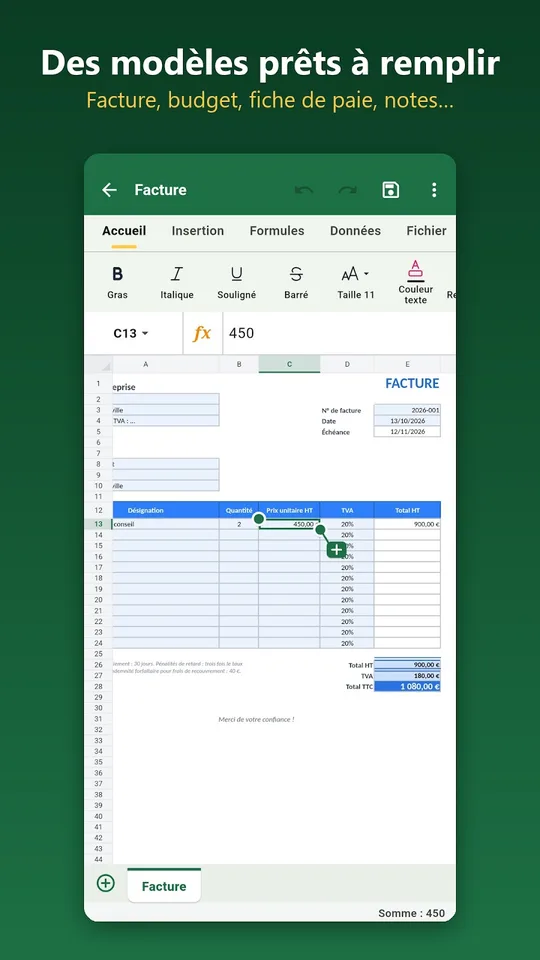Viewport: 540px width, 960px height.
Task: Select column D header
Action: point(347,364)
